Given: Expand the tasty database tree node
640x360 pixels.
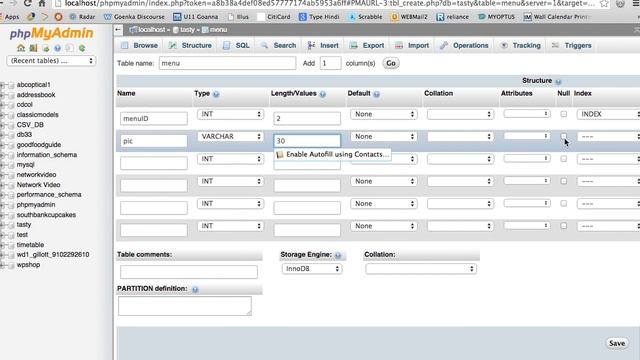Looking at the screenshot, I should [x=3, y=225].
